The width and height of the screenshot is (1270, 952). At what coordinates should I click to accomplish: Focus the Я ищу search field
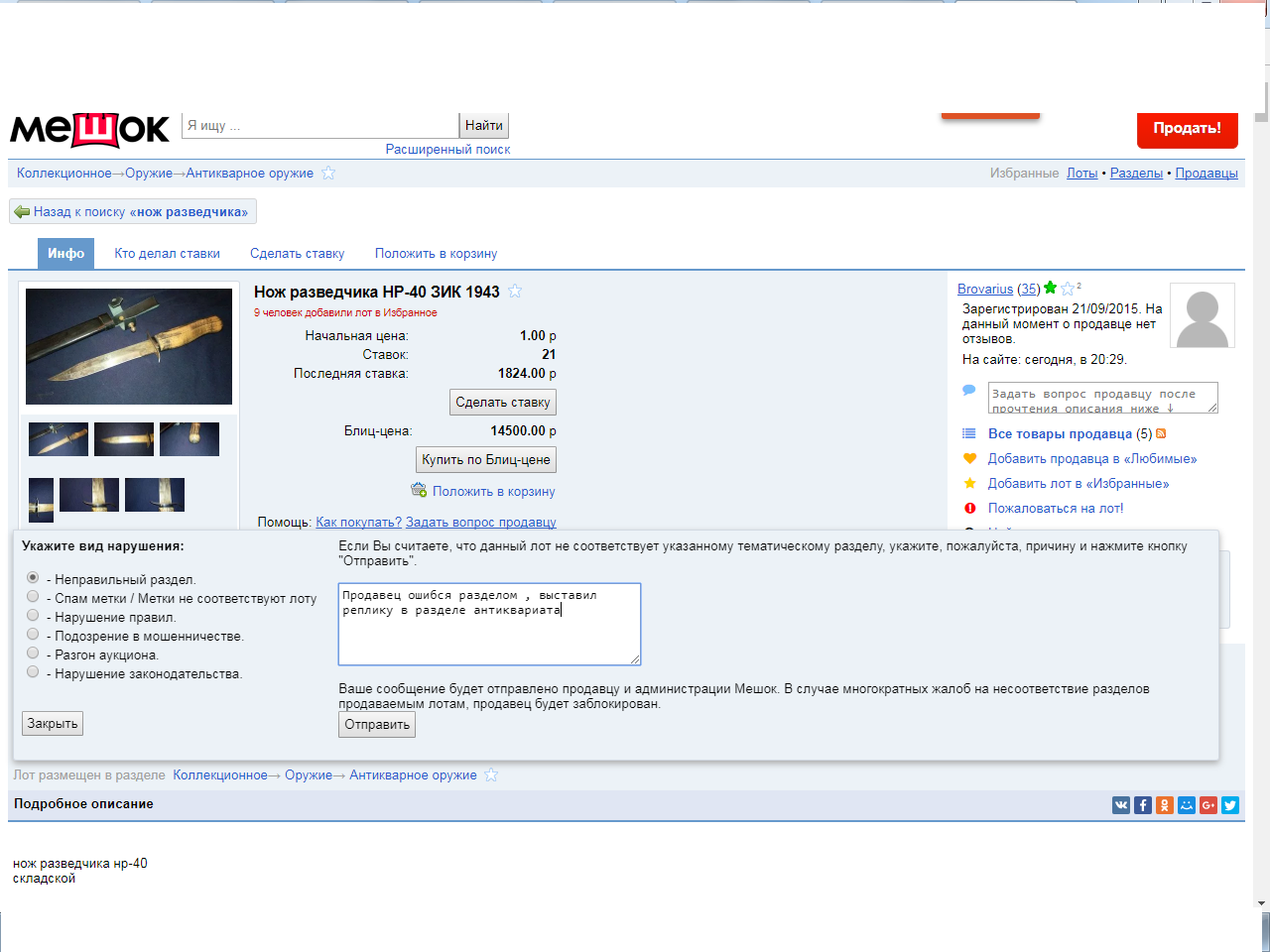tap(320, 125)
